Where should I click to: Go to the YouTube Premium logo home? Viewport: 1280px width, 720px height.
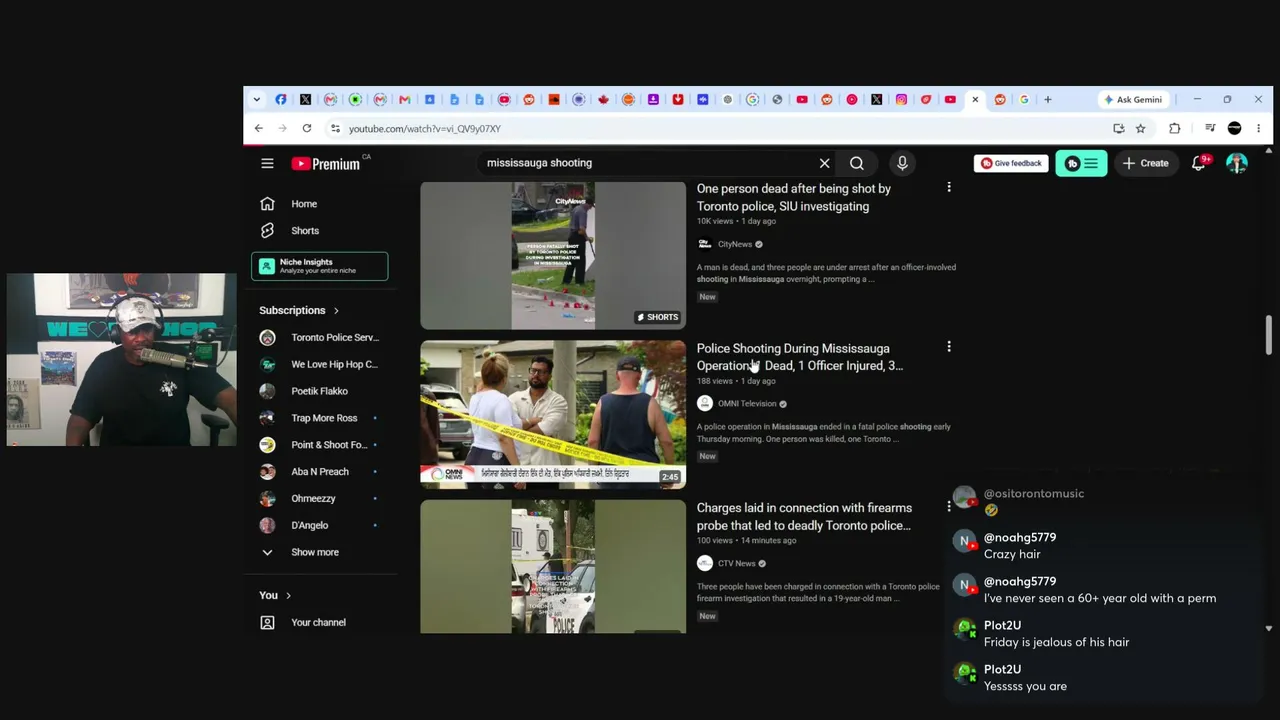click(326, 163)
